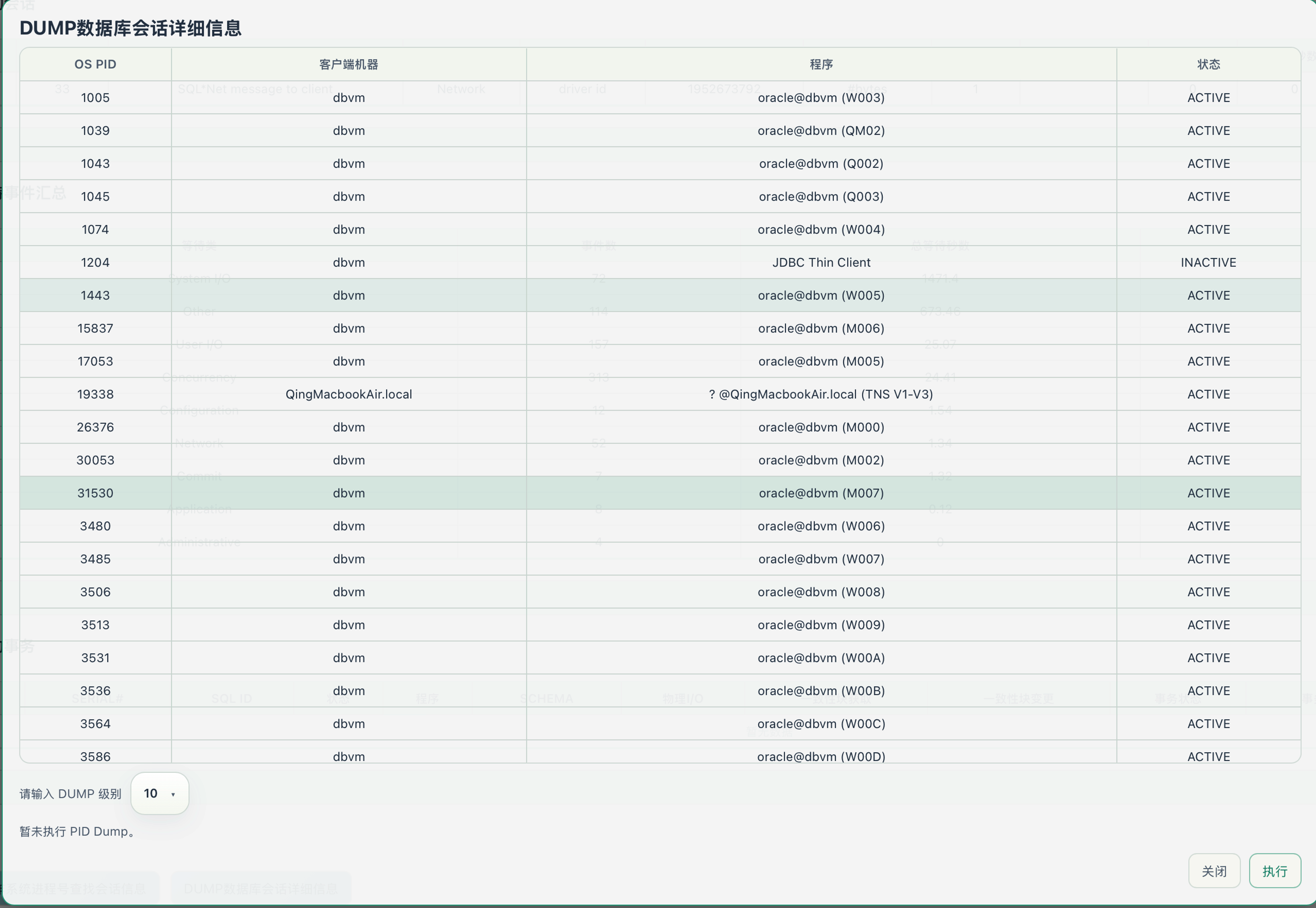Click the oracle@dbvm (W00C) program cell
The image size is (1316, 908).
pos(821,724)
